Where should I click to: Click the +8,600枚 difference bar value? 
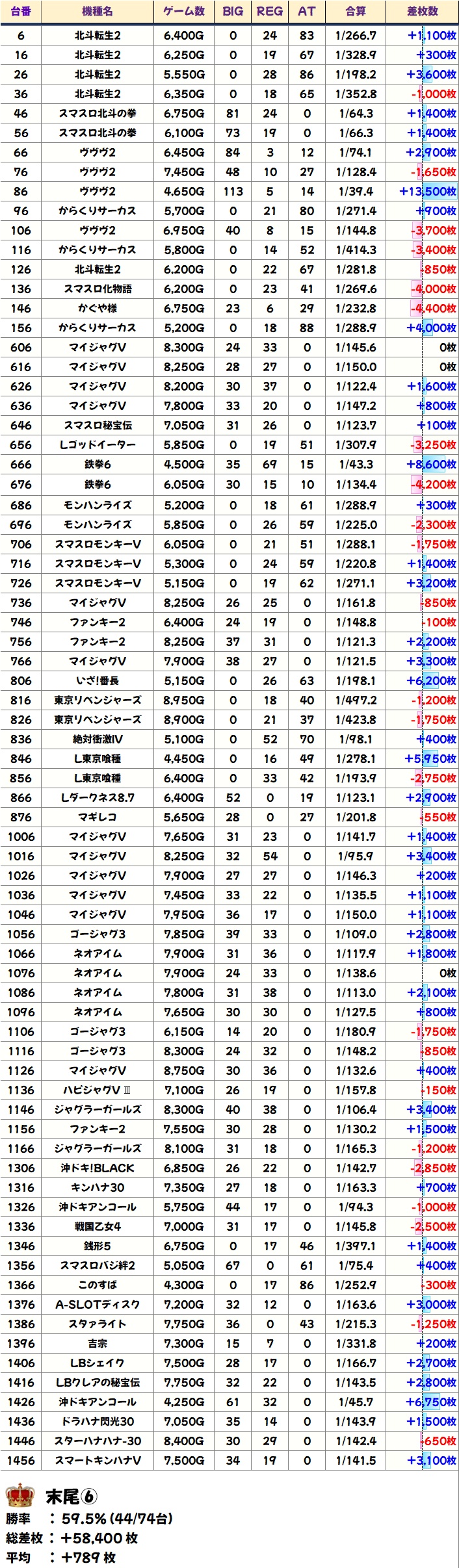(431, 465)
